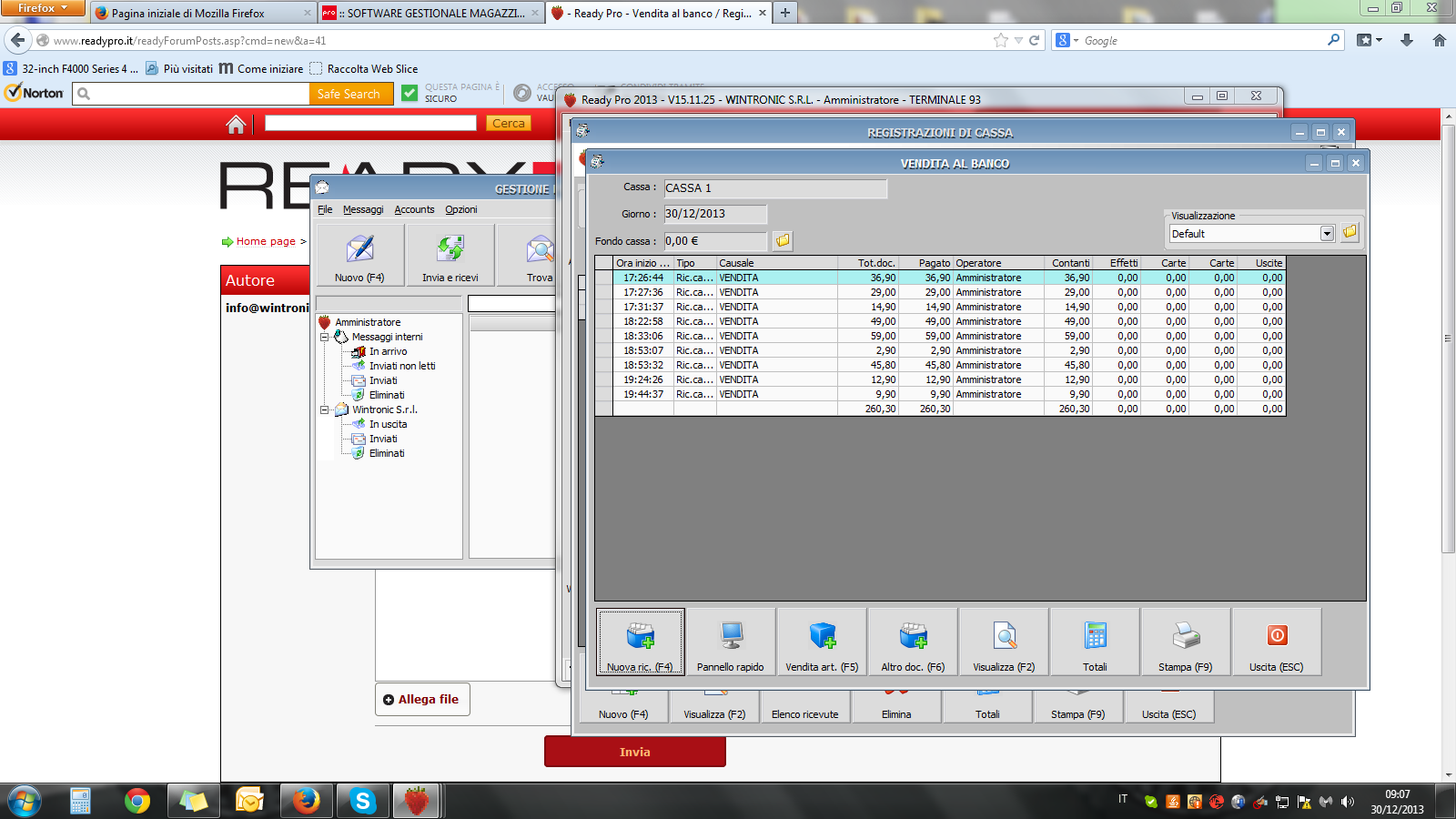Click the Norton search input box
This screenshot has width=1456, height=819.
(x=191, y=94)
